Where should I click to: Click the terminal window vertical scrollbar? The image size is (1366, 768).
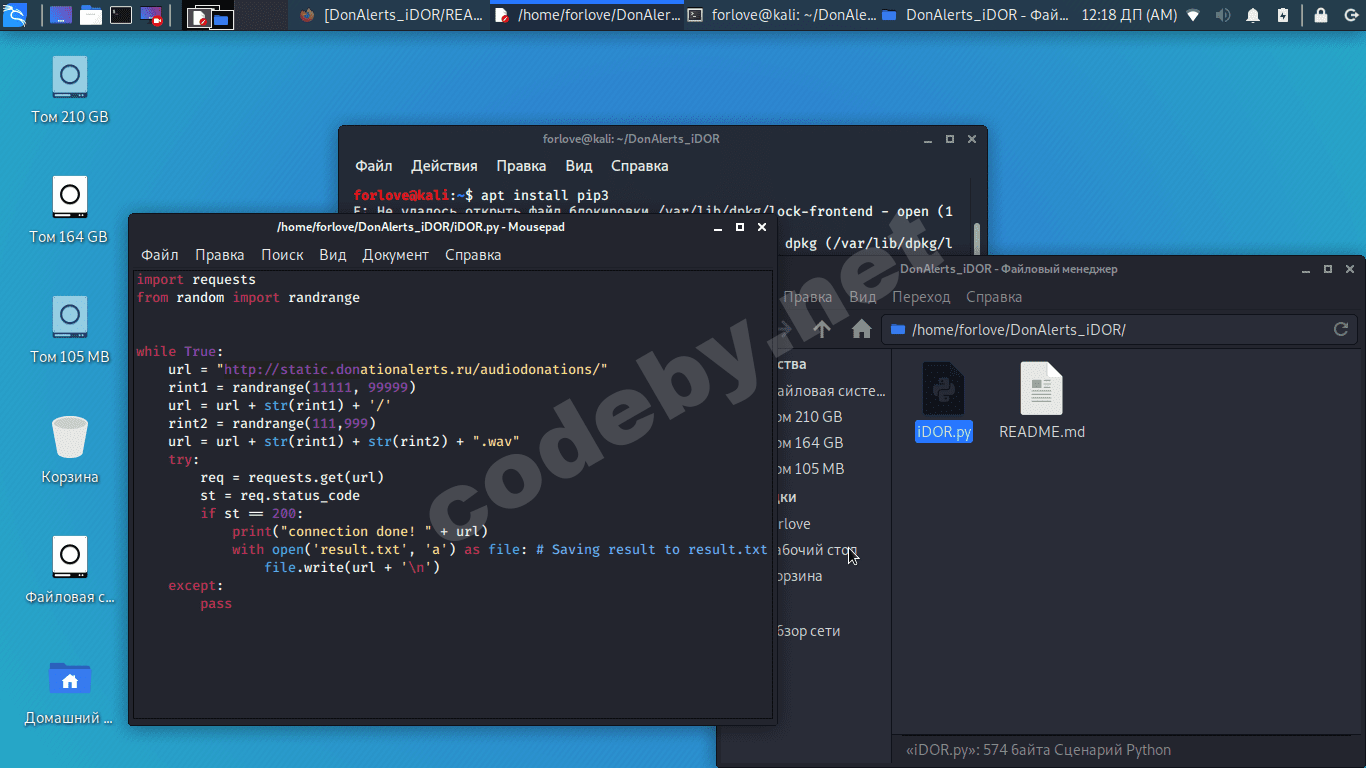(x=977, y=237)
